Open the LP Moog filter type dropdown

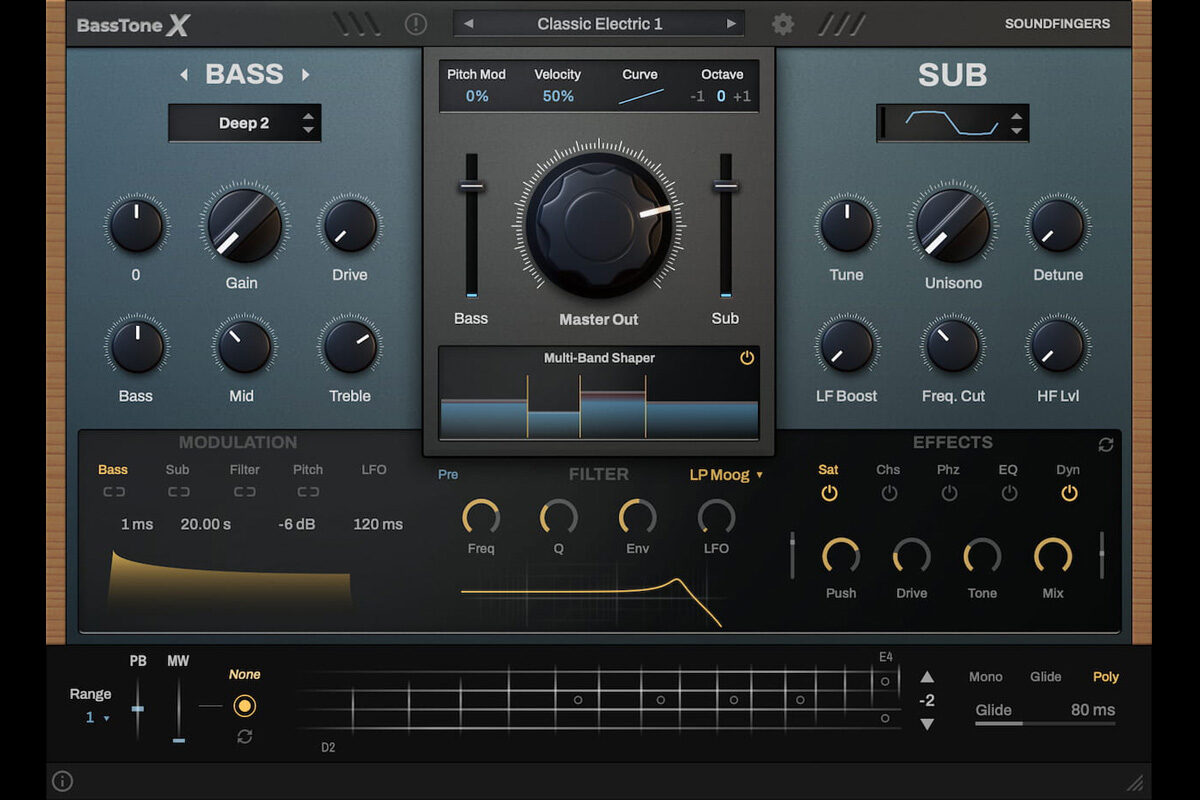[726, 475]
